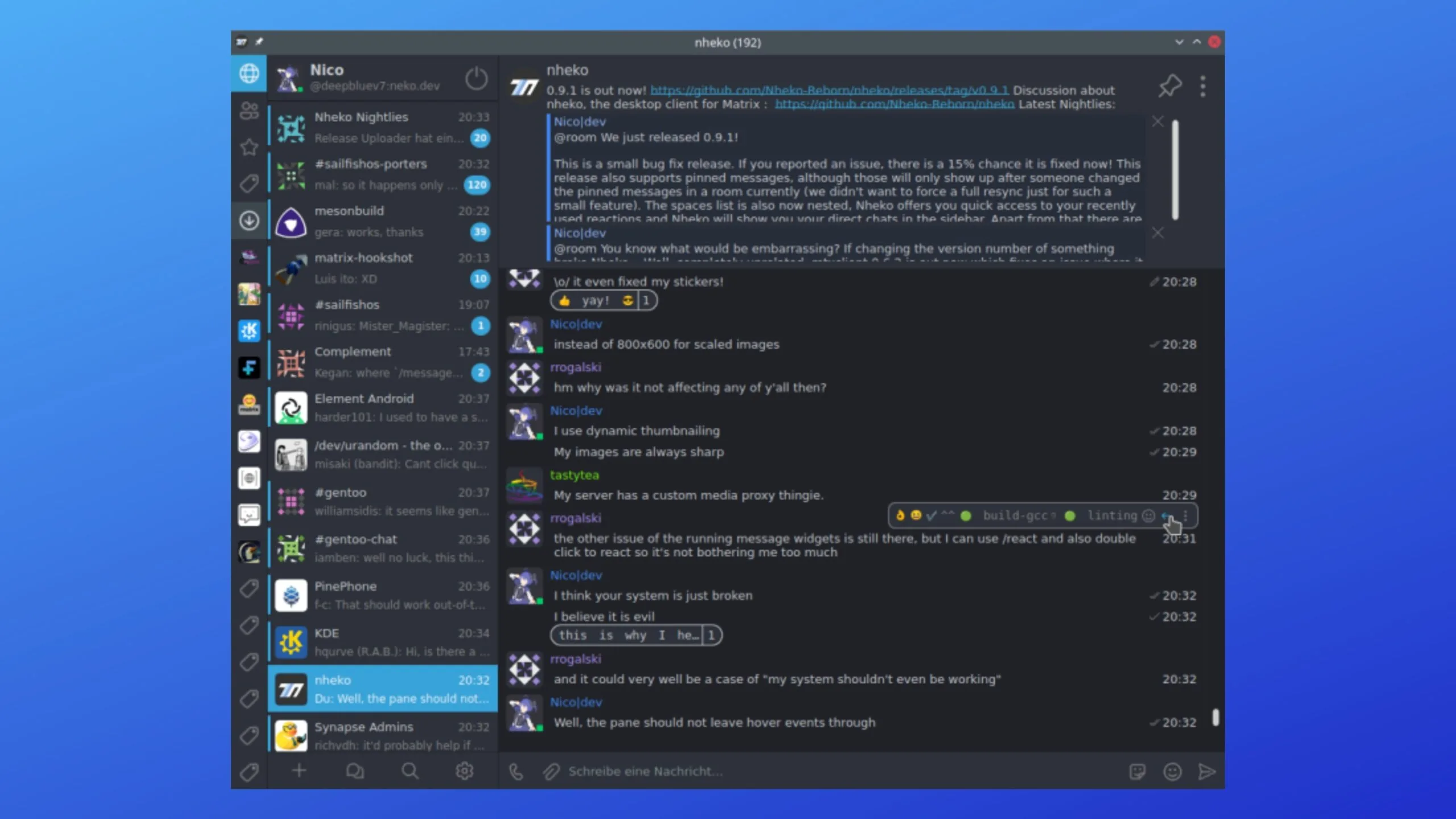The height and width of the screenshot is (819, 1456).
Task: Unpin the first pinned Nico|dev message
Action: point(1157,121)
